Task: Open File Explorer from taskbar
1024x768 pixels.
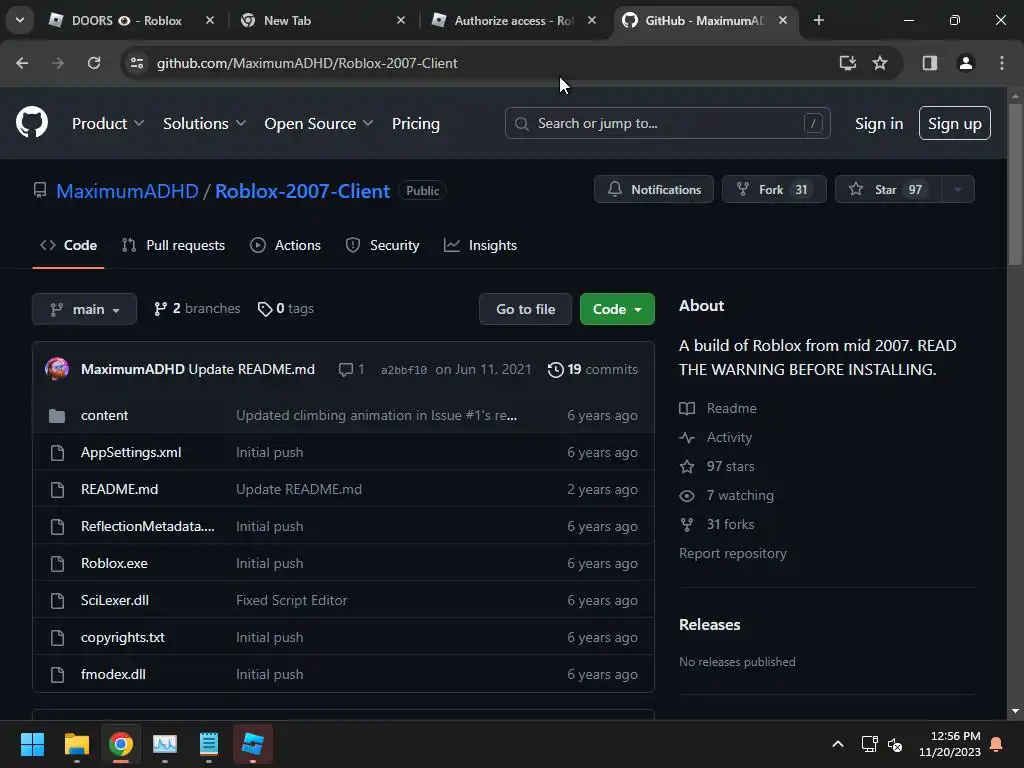Action: point(76,743)
